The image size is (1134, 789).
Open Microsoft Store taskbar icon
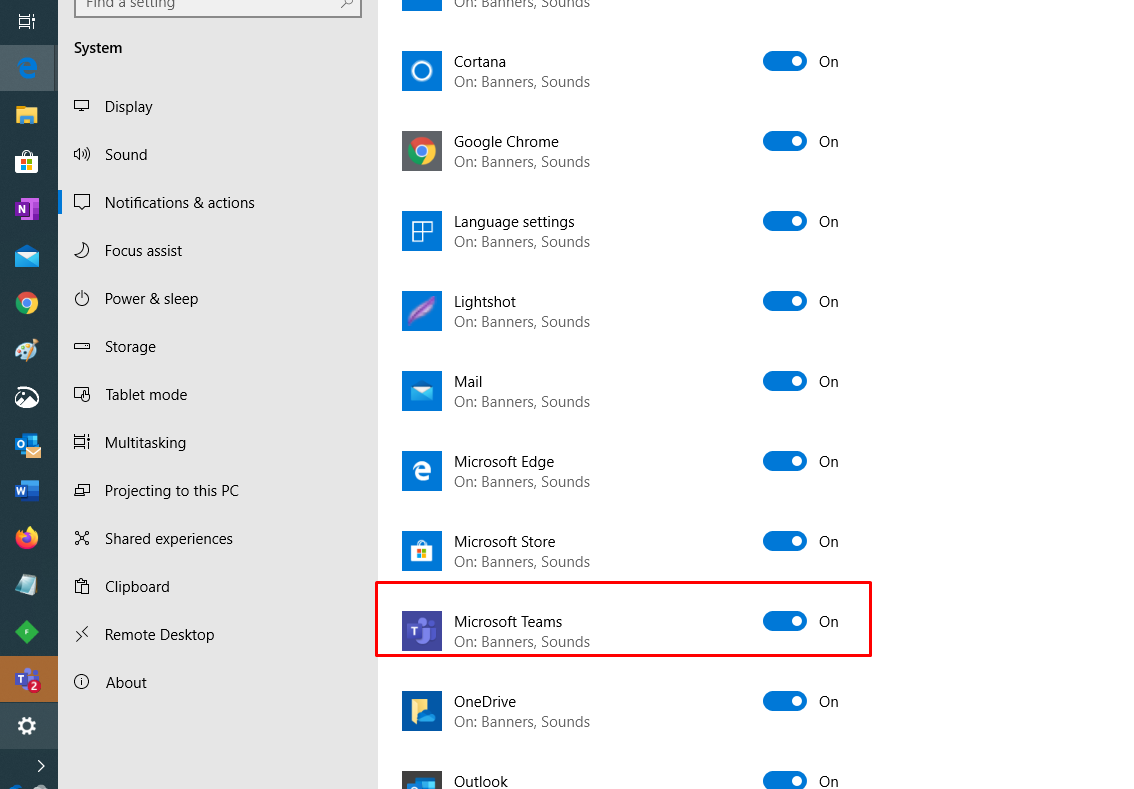point(27,162)
